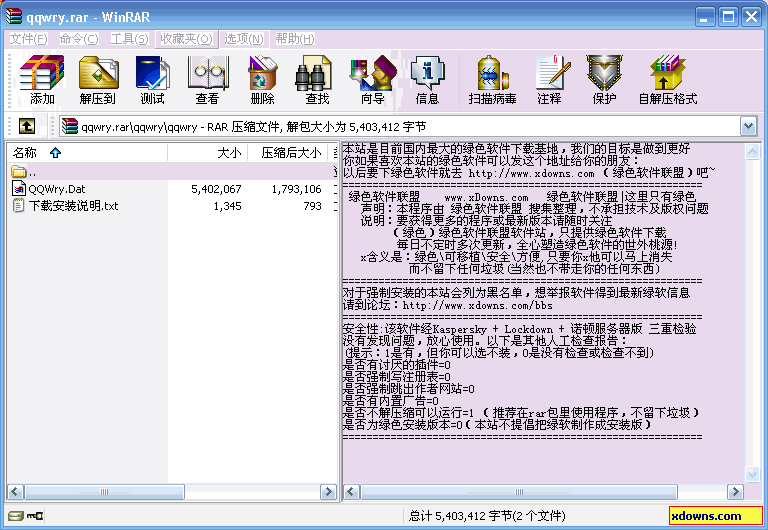
Task: Click the 是否有讨厌的插件=0 comment line
Action: [397, 365]
